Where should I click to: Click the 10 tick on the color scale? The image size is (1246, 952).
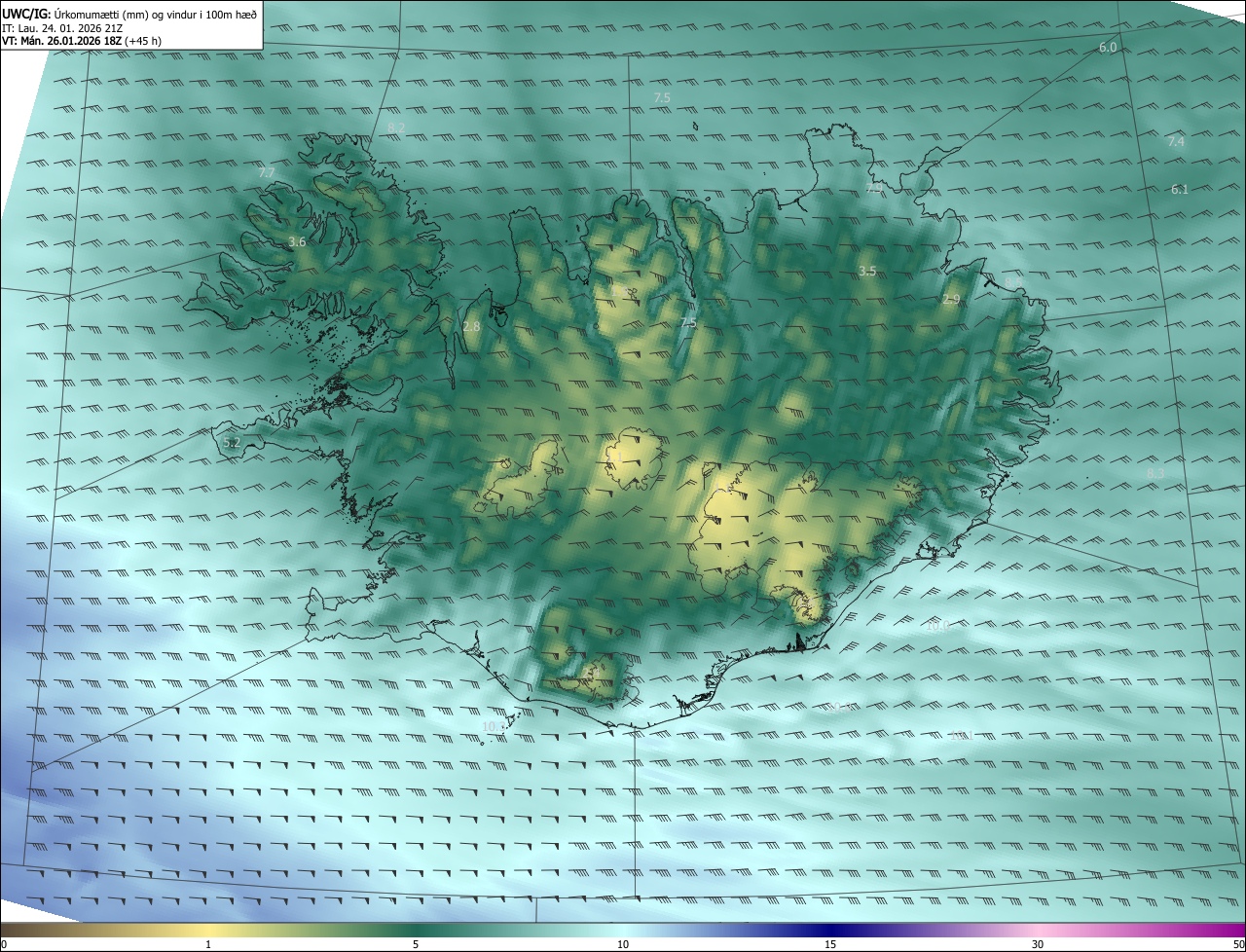623,944
